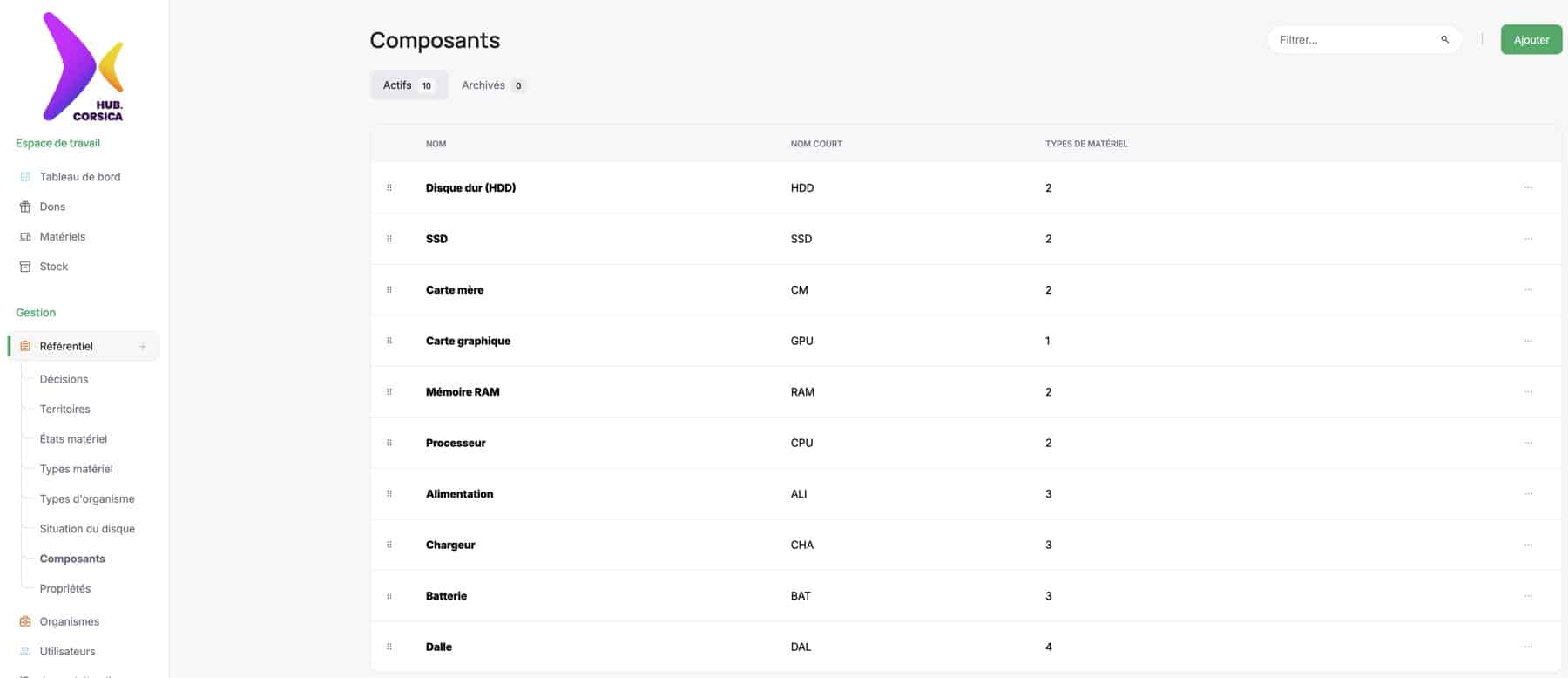Switch to the Actifs tab
This screenshot has height=678, width=1568.
(x=409, y=85)
